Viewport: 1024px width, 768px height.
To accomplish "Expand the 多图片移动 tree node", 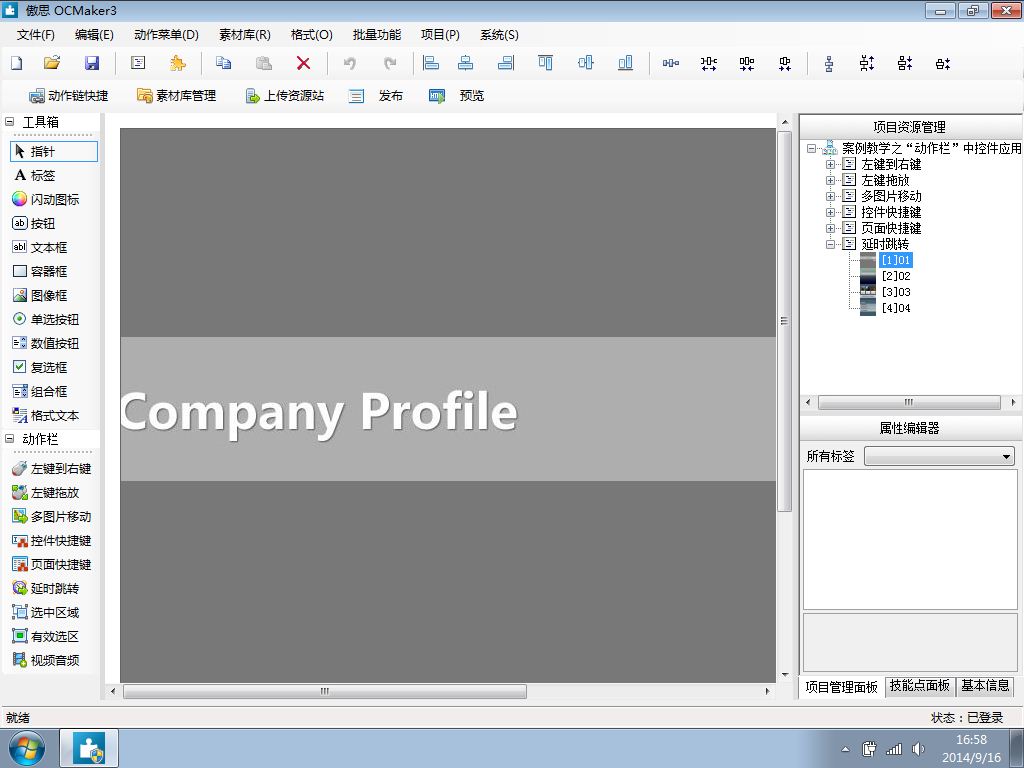I will (x=830, y=196).
